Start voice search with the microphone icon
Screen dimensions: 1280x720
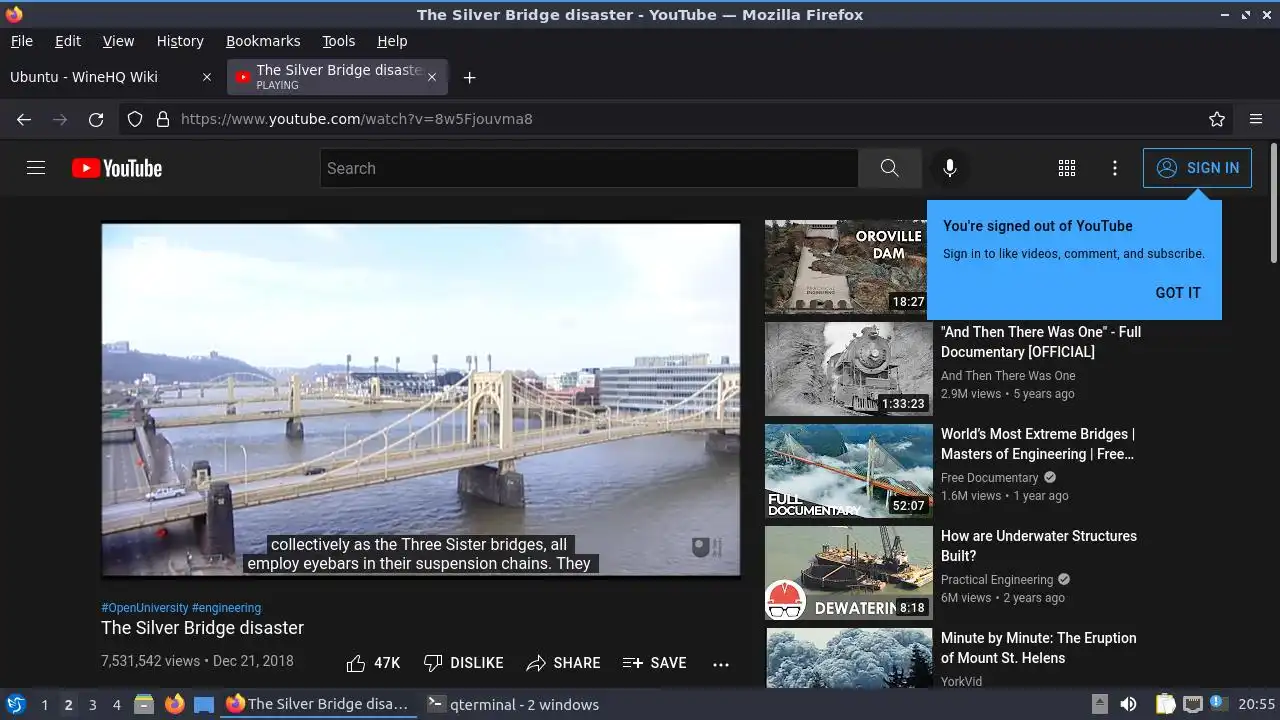pyautogui.click(x=950, y=168)
